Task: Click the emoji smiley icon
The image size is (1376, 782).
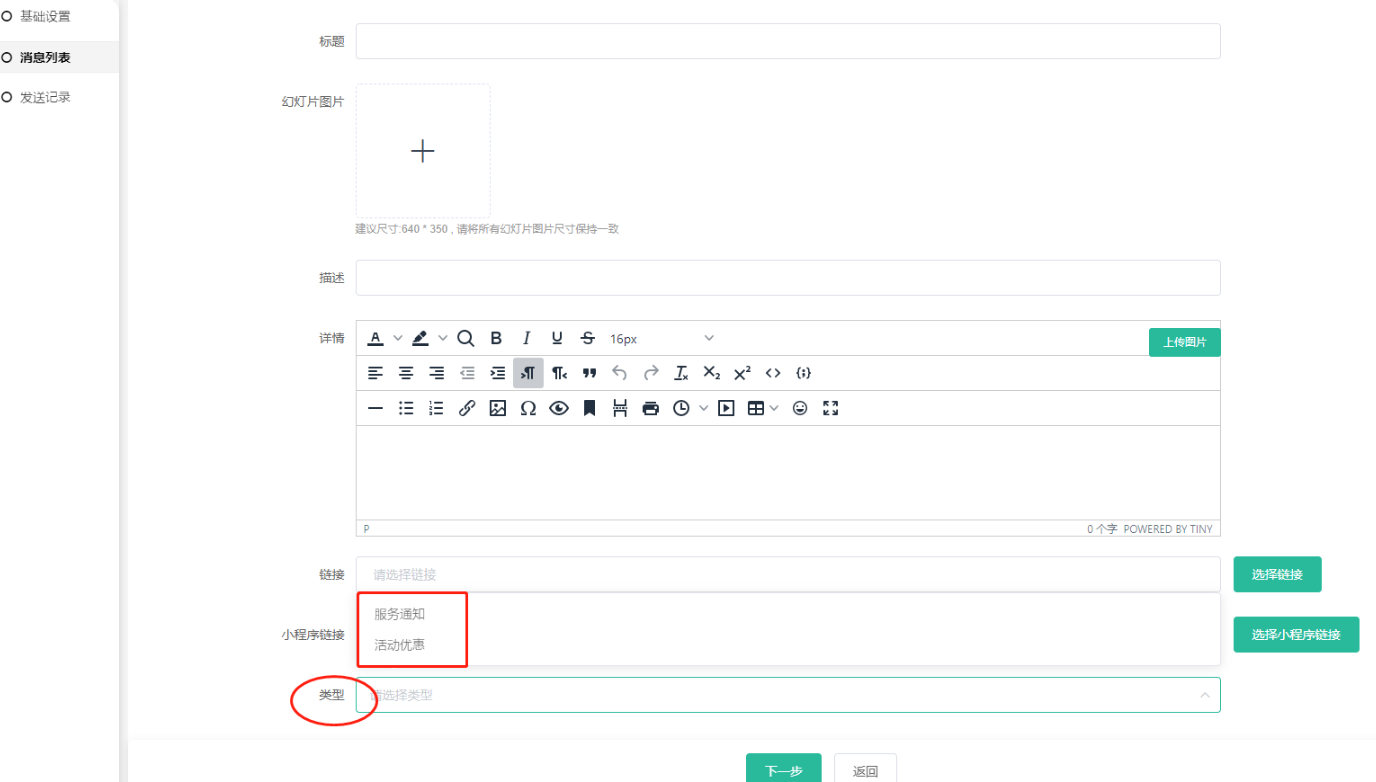Action: point(800,408)
